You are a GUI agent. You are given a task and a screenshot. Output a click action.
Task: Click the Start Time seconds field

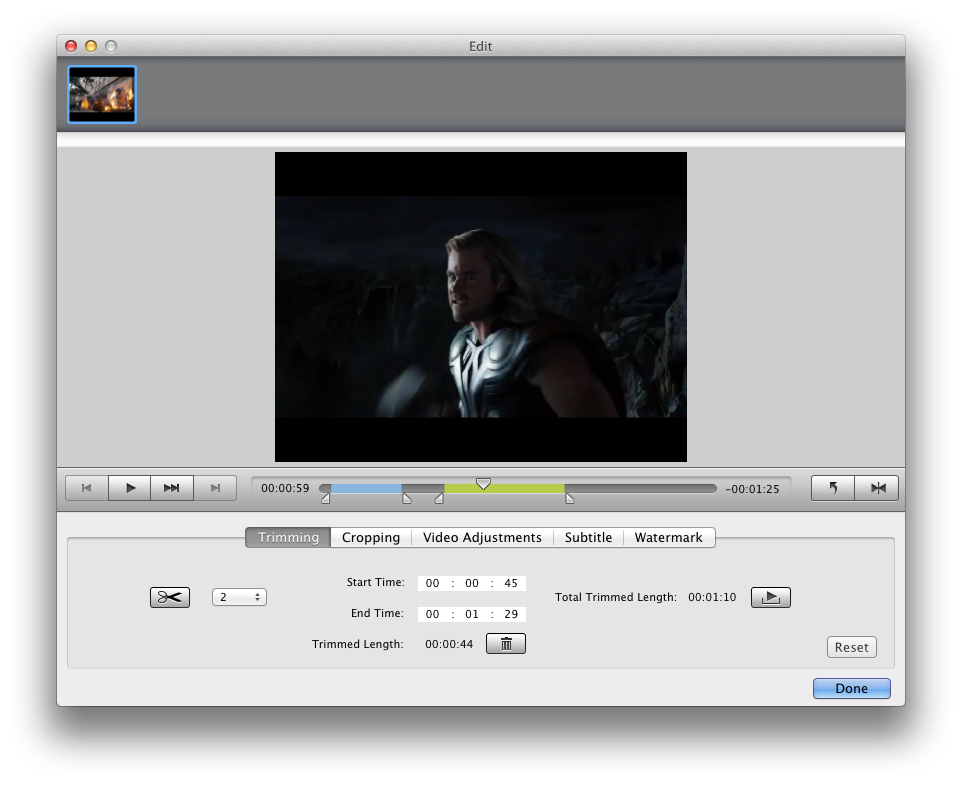pos(511,583)
